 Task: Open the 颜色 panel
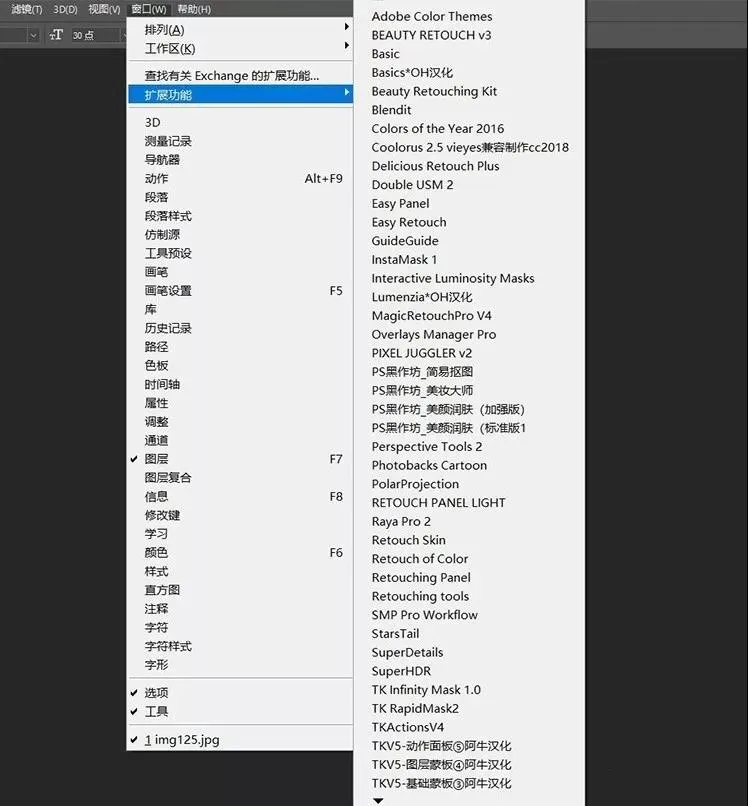[240, 552]
